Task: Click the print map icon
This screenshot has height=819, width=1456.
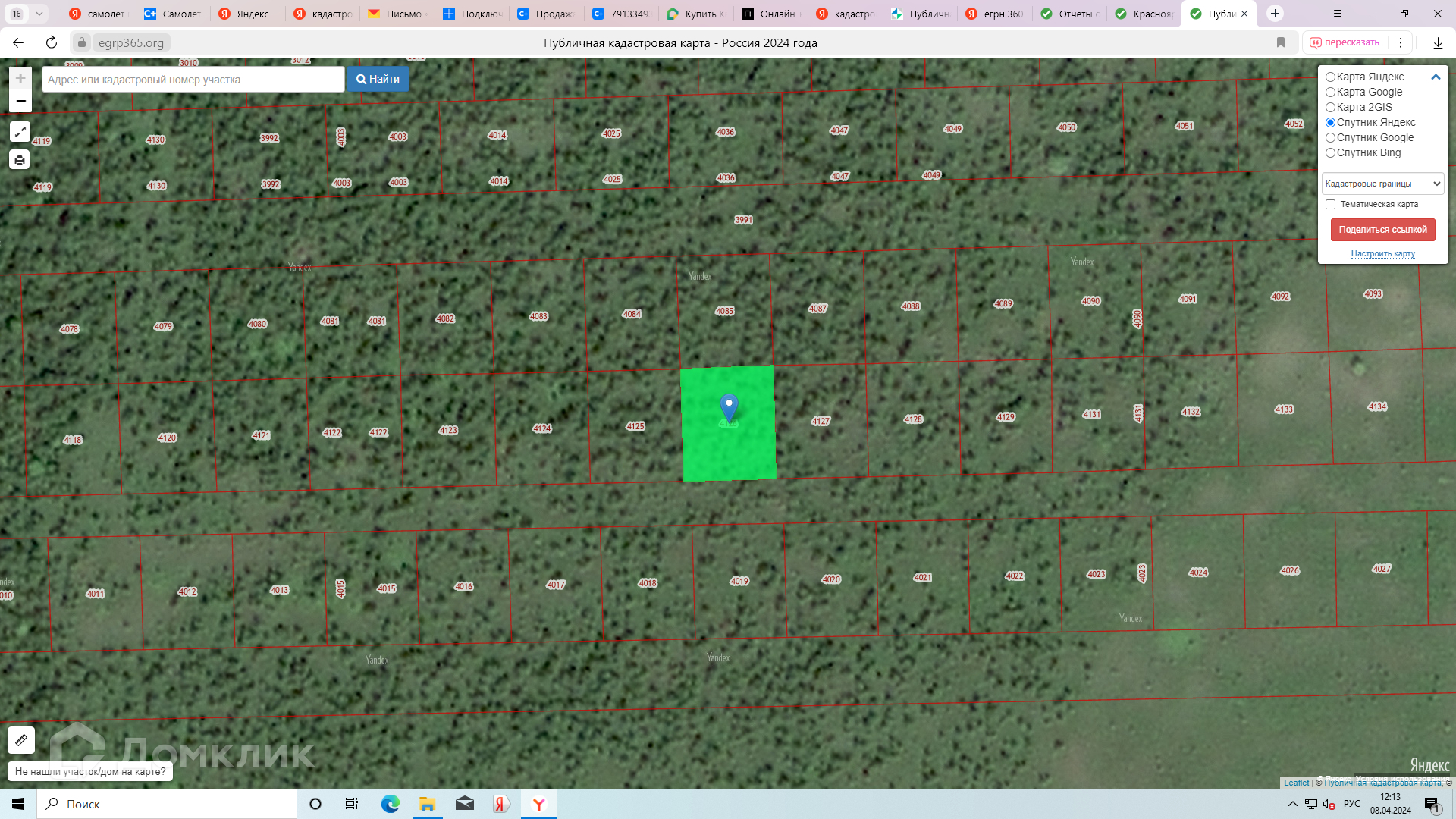Action: [20, 159]
